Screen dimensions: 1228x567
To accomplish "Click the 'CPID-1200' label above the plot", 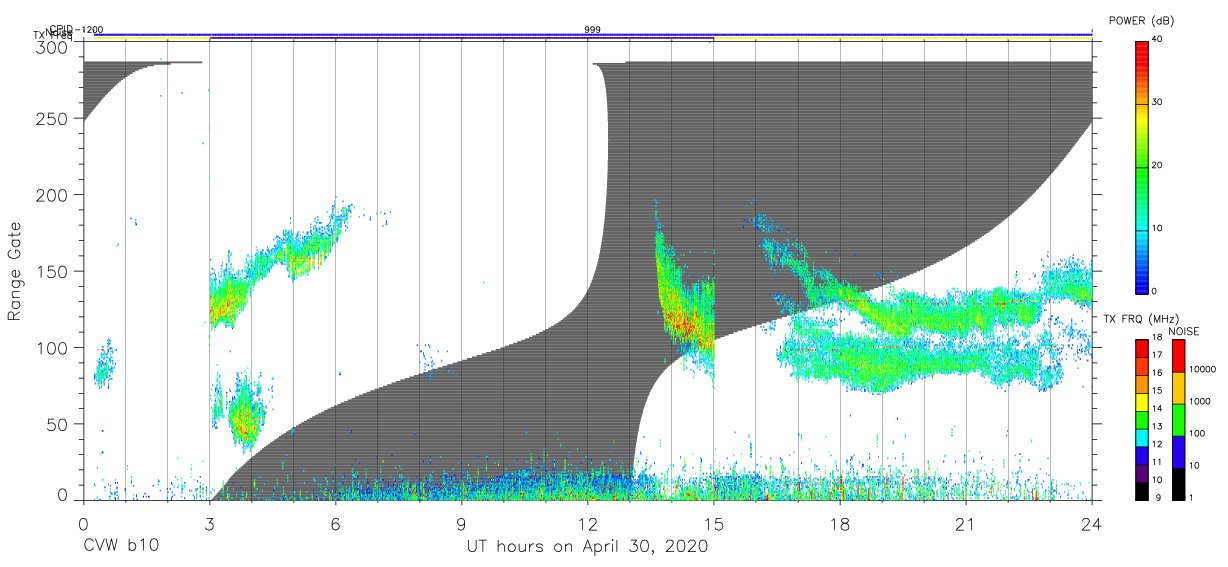I will [x=76, y=30].
